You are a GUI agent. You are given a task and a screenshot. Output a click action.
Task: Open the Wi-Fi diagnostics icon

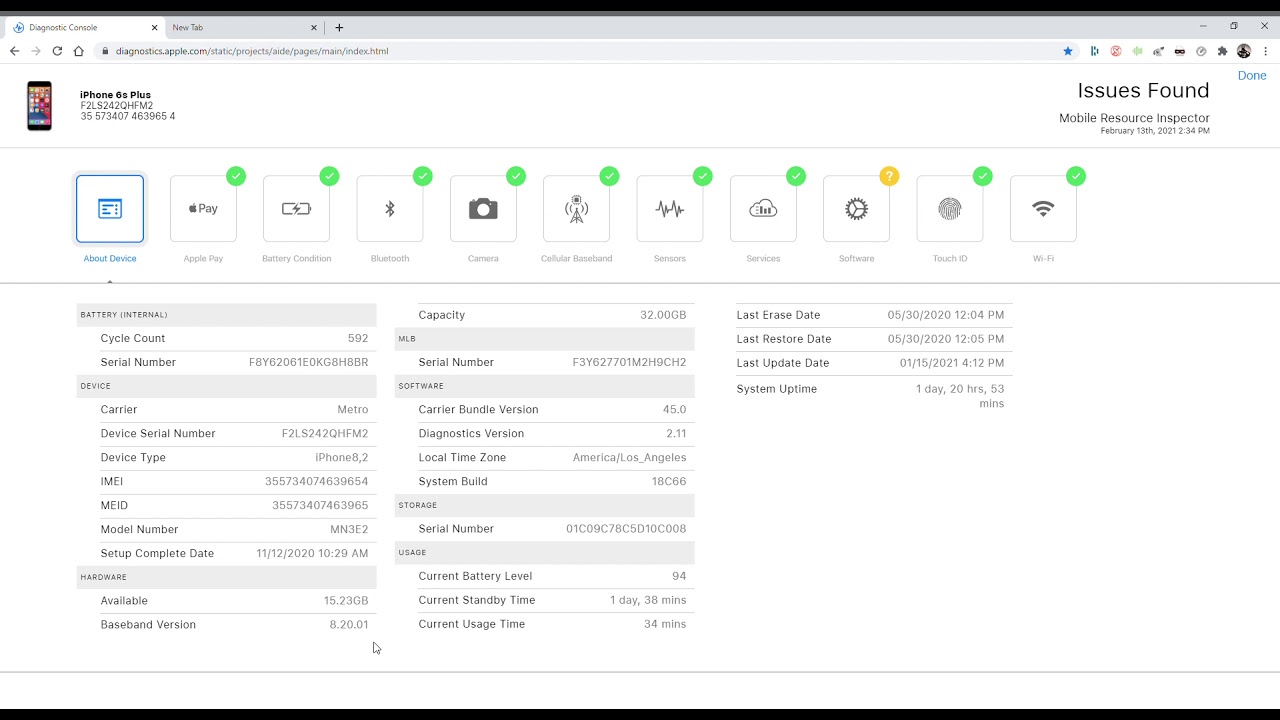coord(1043,209)
